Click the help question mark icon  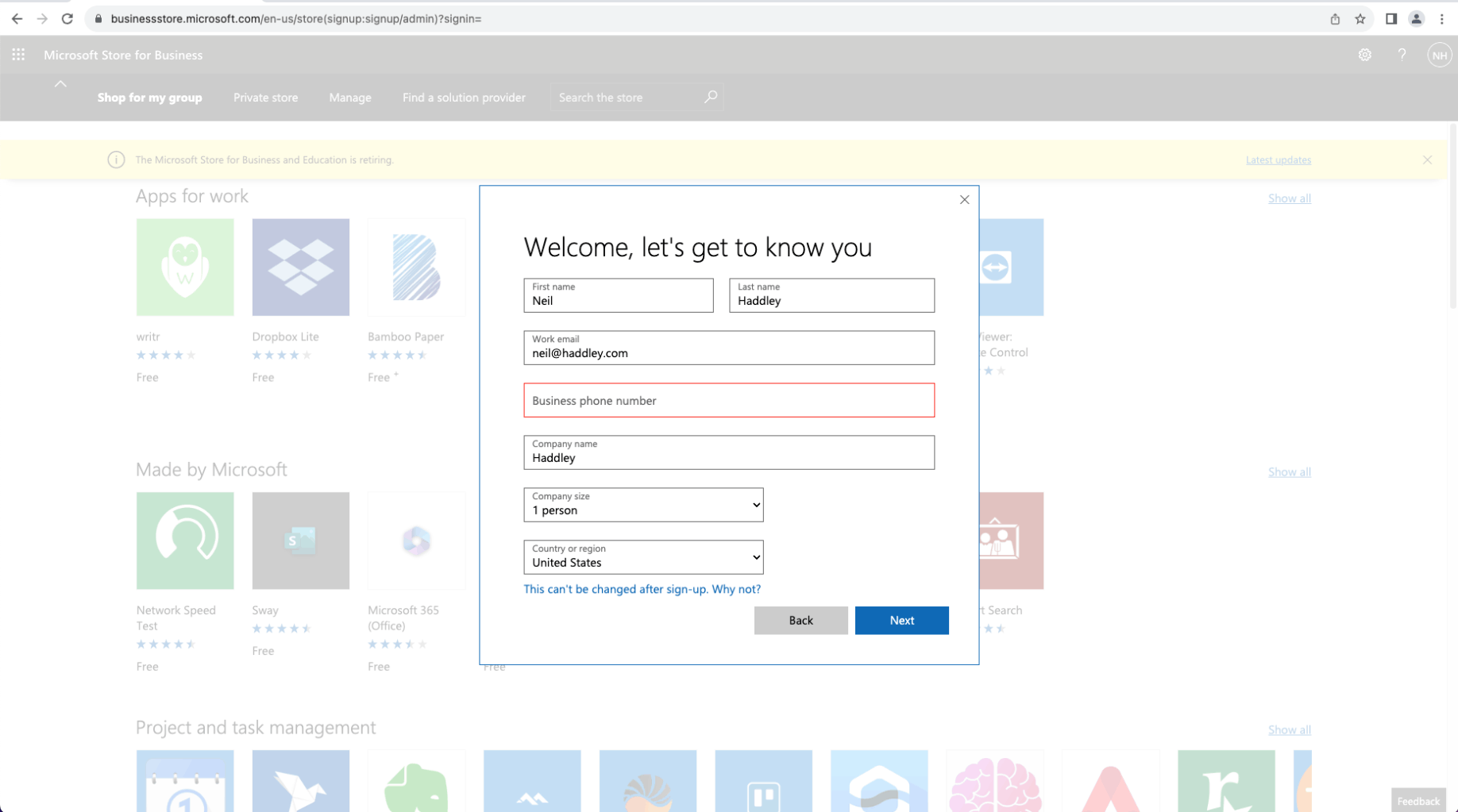point(1402,55)
